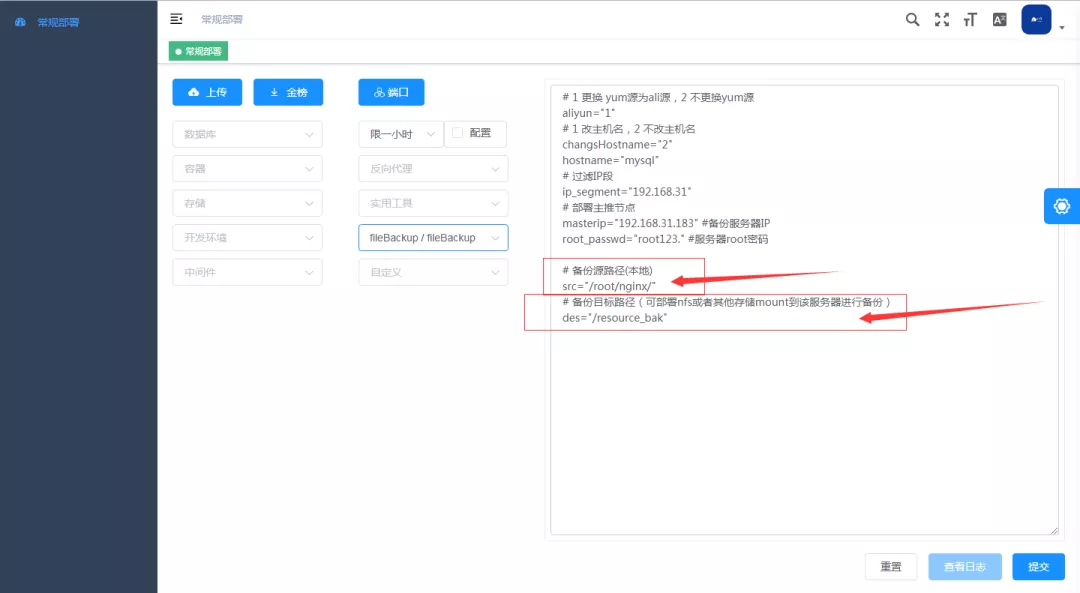This screenshot has height=593, width=1080.
Task: Open the font size icon
Action: (970, 19)
